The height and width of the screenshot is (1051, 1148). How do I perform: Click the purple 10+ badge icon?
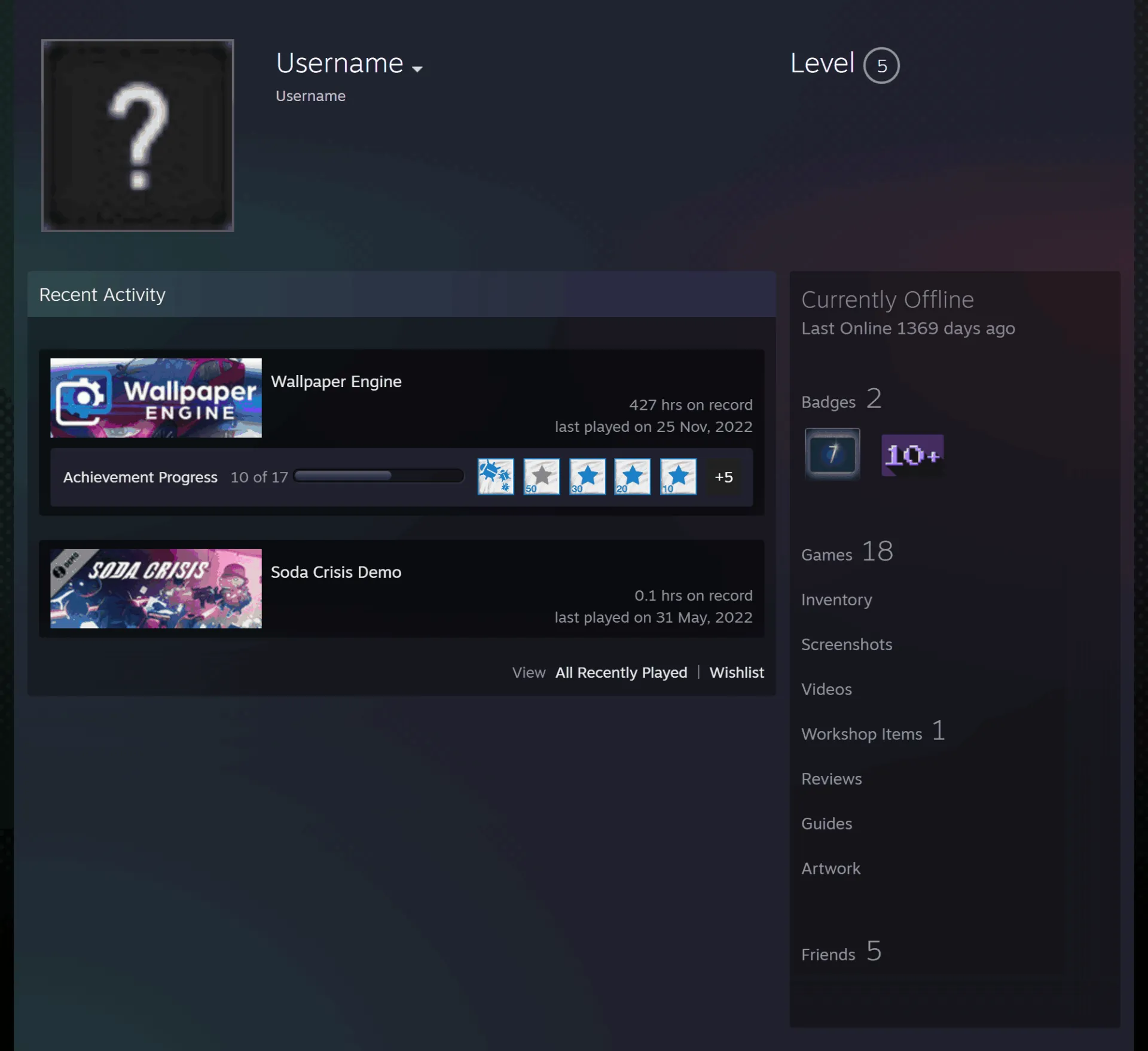(x=912, y=455)
